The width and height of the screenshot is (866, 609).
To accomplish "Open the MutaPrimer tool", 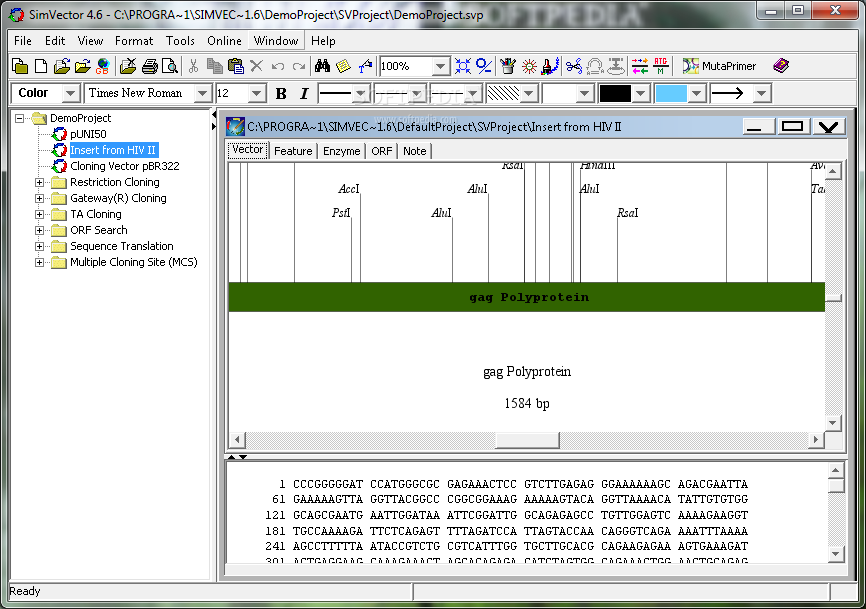I will 719,66.
